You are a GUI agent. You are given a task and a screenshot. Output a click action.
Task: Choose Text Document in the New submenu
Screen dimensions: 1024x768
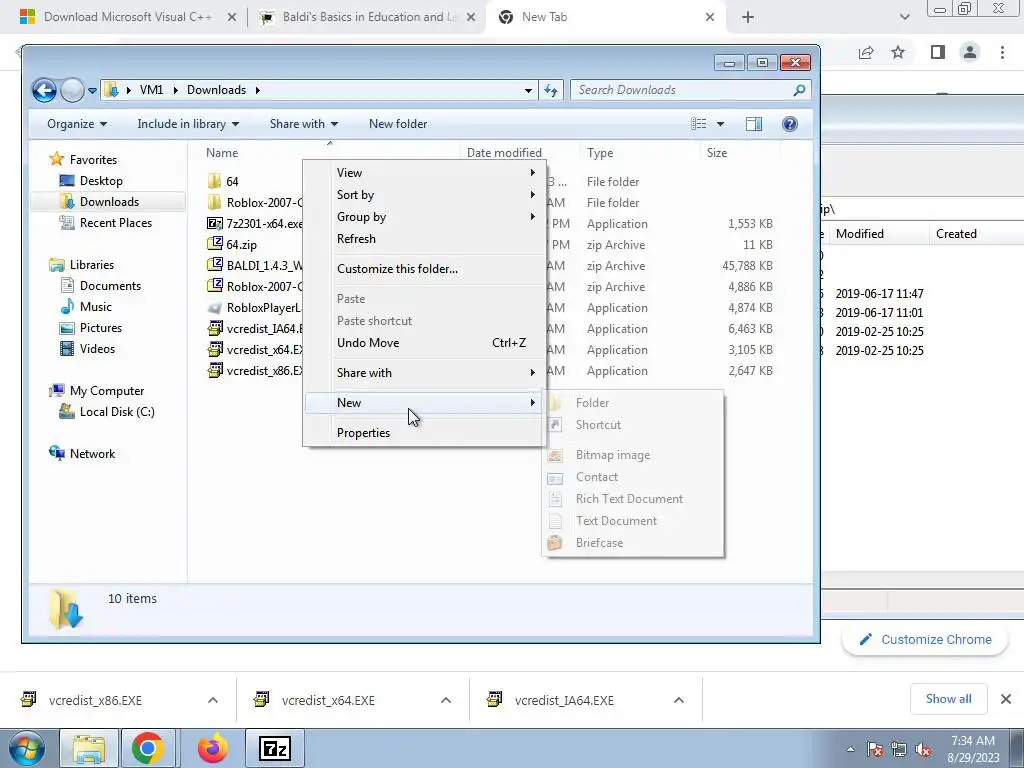[633, 521]
